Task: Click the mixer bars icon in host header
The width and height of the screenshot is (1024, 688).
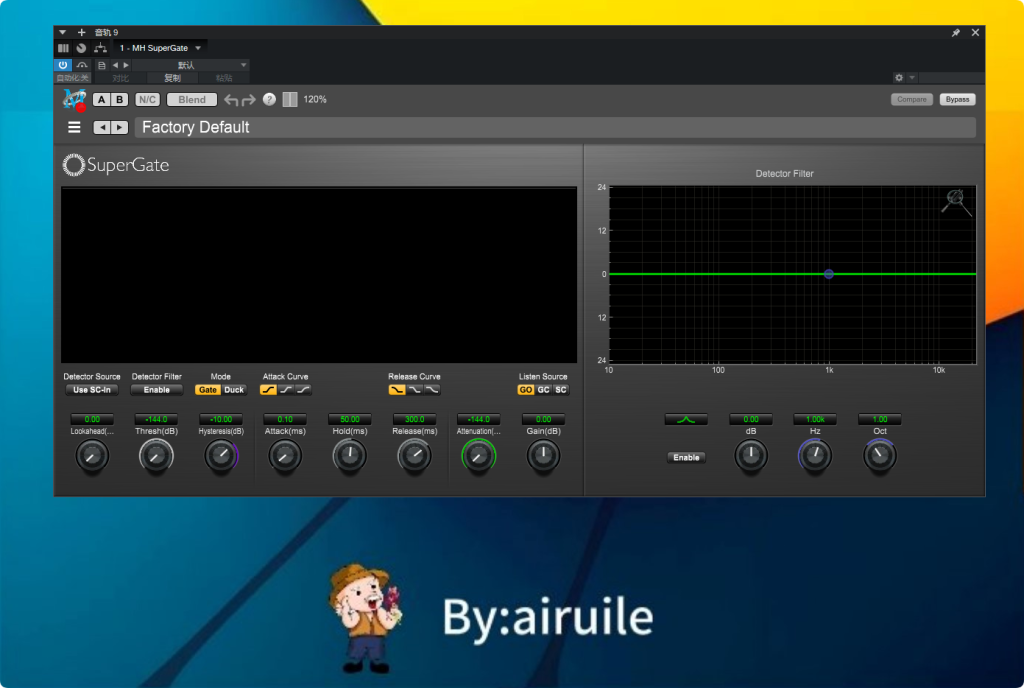Action: coord(63,48)
